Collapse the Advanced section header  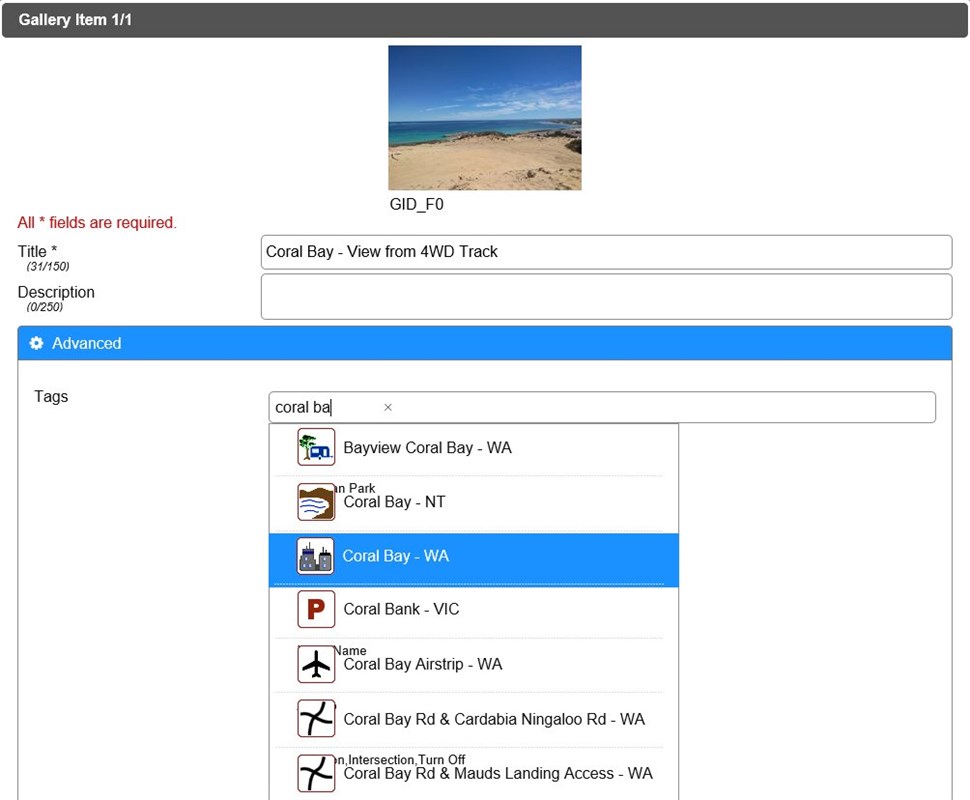[484, 343]
